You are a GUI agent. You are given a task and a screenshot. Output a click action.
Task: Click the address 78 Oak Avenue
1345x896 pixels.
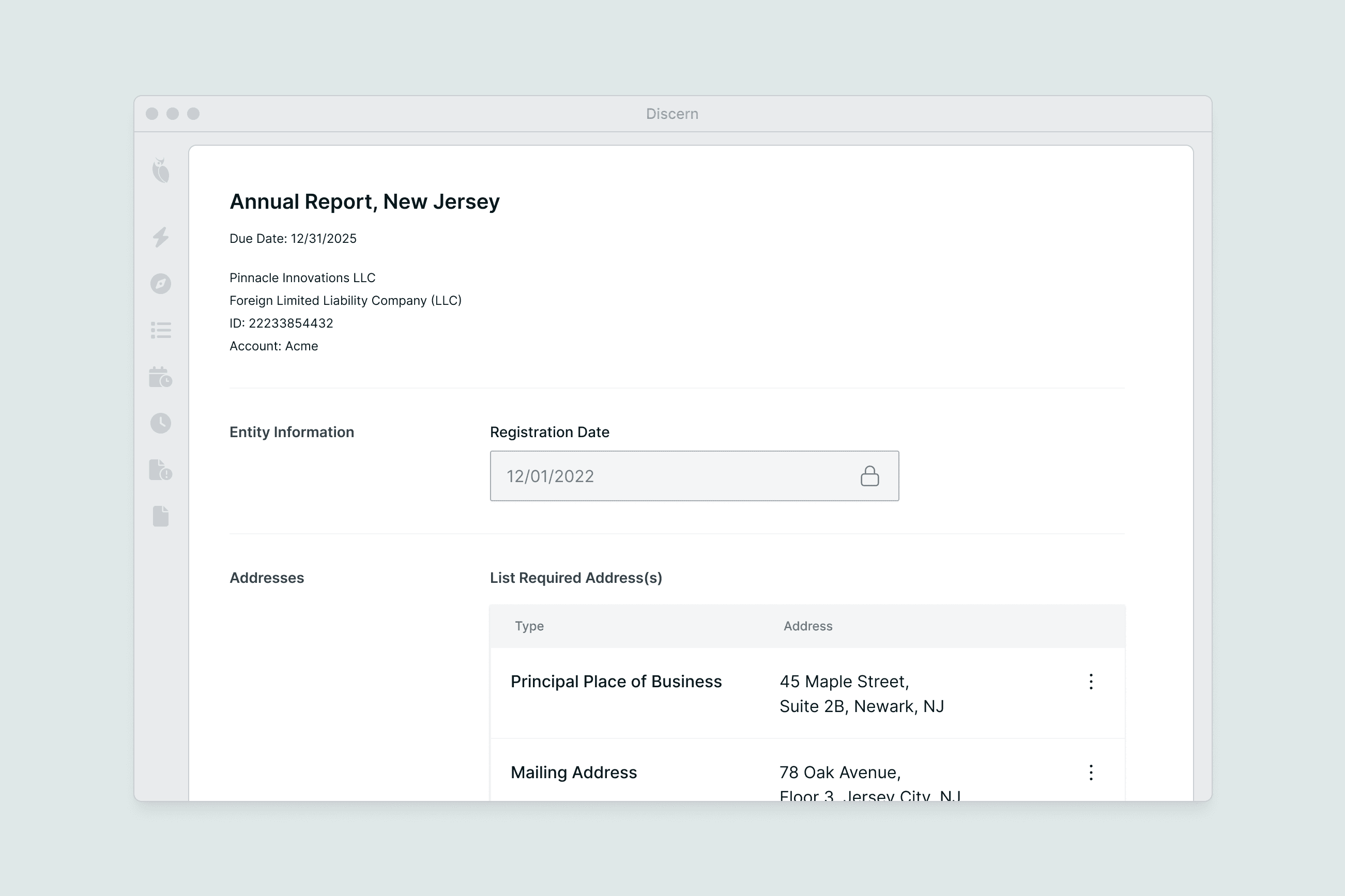coord(870,782)
